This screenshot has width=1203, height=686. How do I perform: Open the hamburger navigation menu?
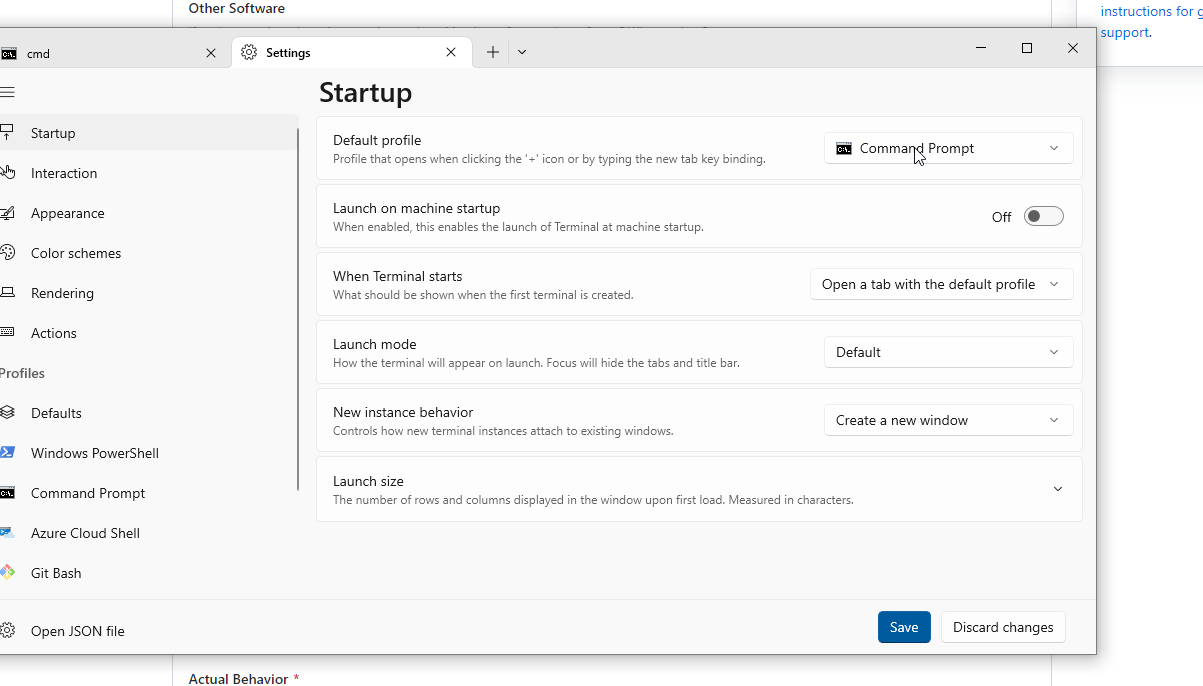pyautogui.click(x=7, y=92)
